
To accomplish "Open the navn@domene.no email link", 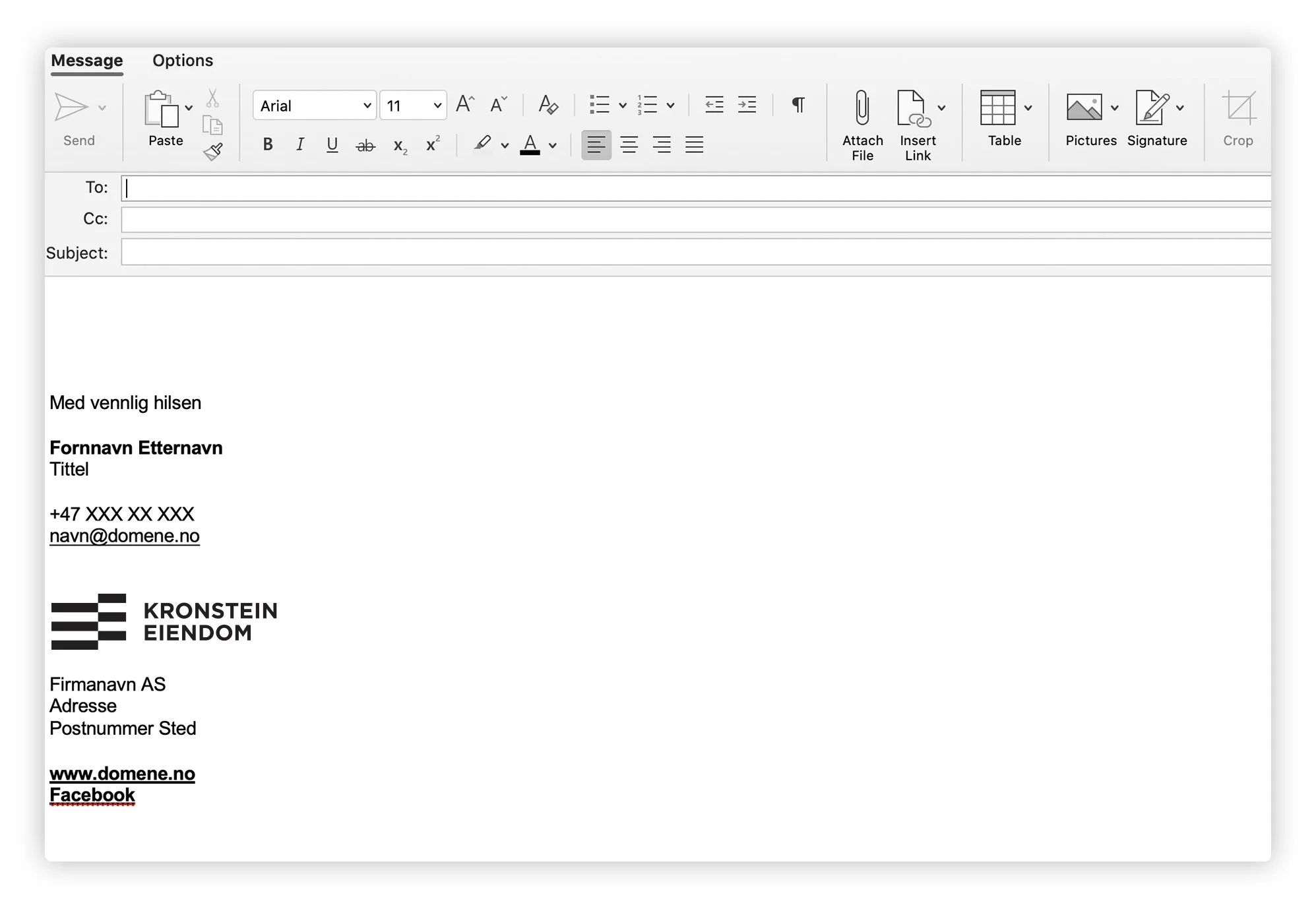I will coord(125,536).
